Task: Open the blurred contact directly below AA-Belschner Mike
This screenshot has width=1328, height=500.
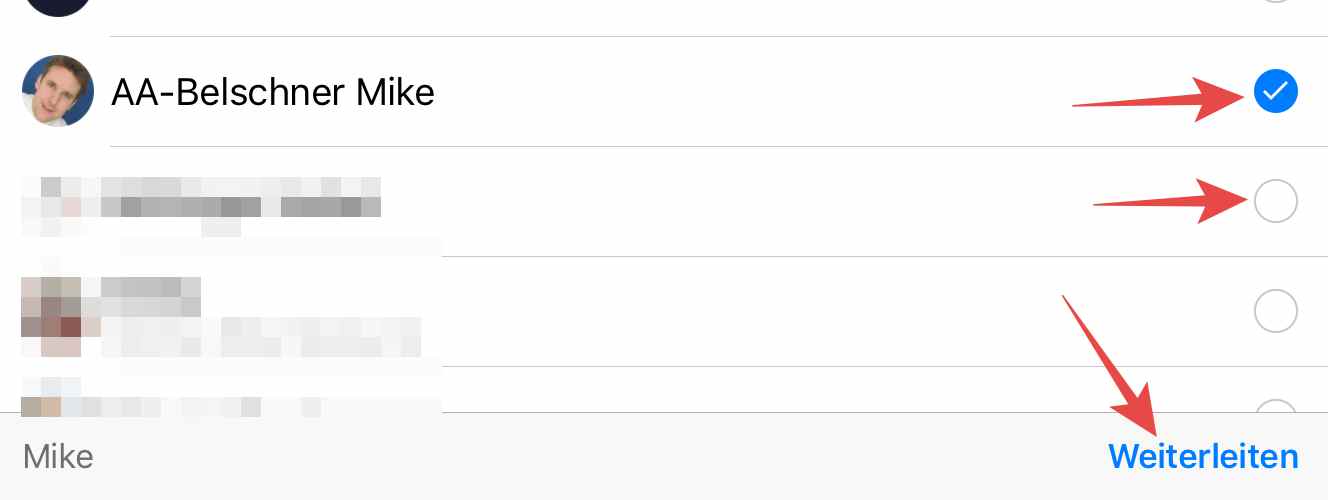Action: pyautogui.click(x=664, y=202)
